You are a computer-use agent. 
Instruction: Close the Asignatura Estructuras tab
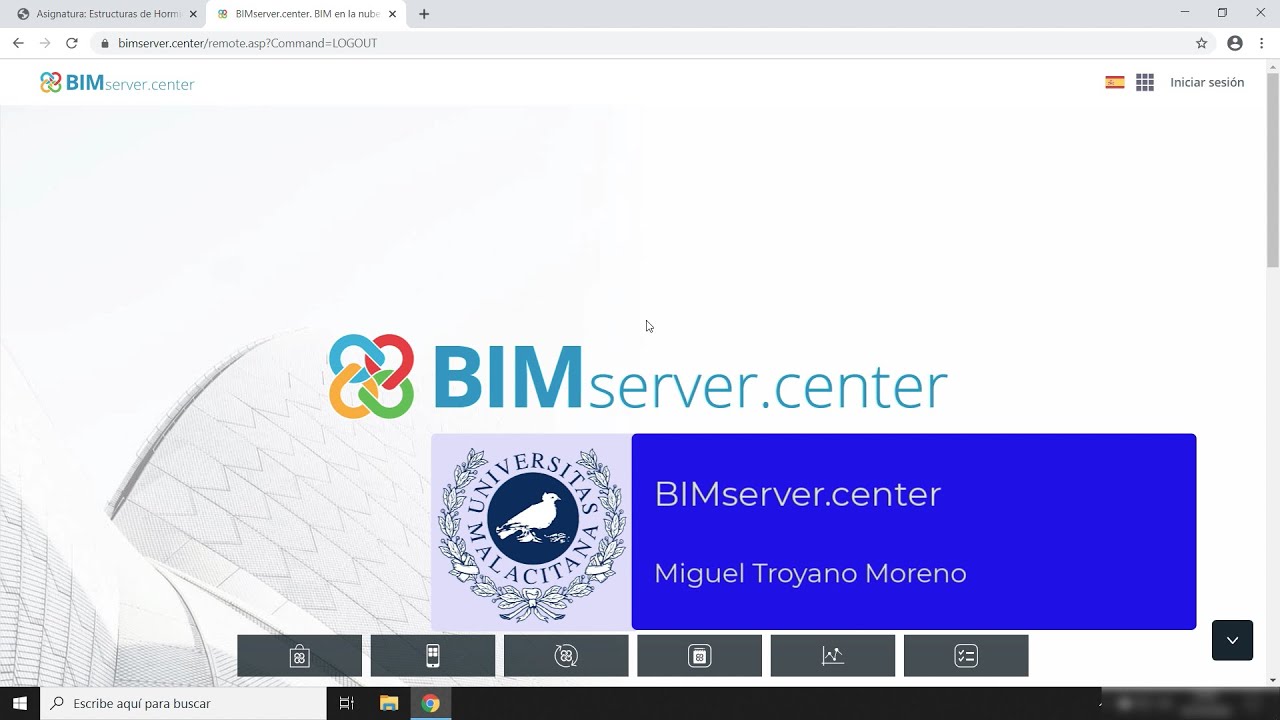tap(193, 14)
